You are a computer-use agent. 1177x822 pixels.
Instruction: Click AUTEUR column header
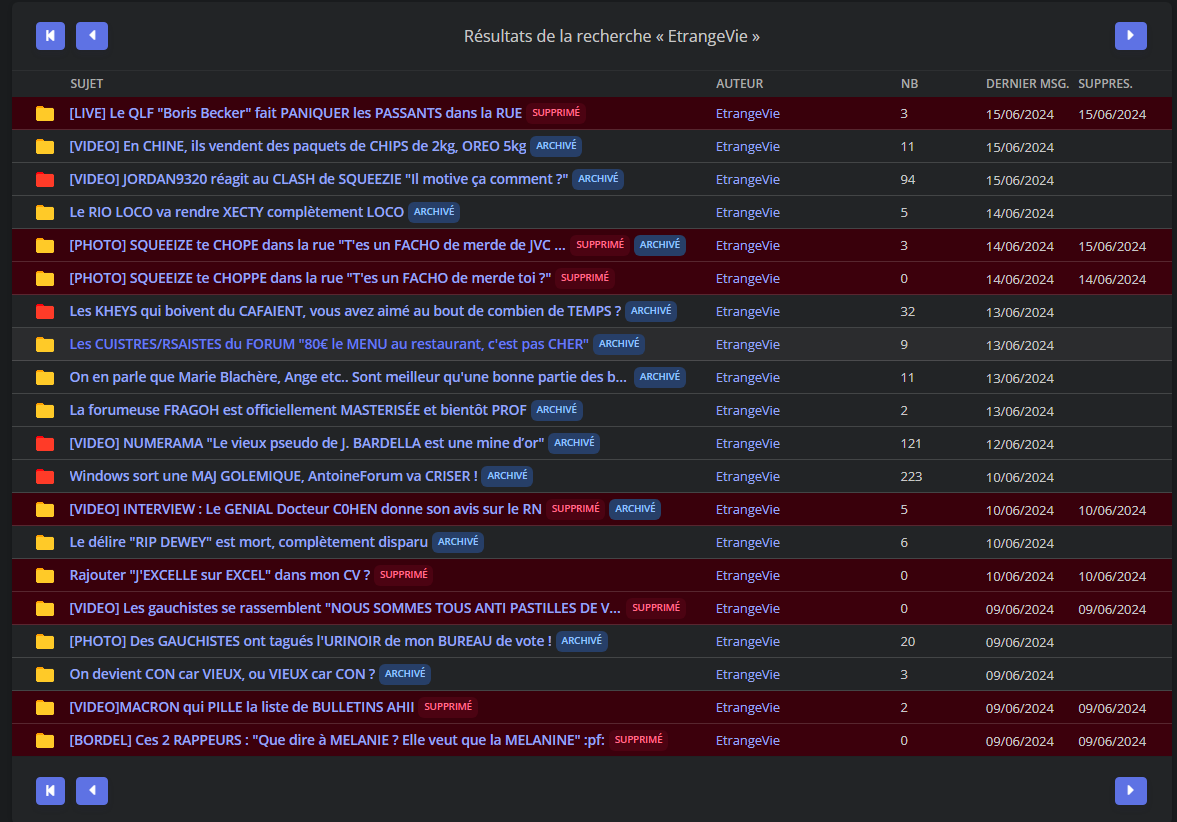pos(739,84)
